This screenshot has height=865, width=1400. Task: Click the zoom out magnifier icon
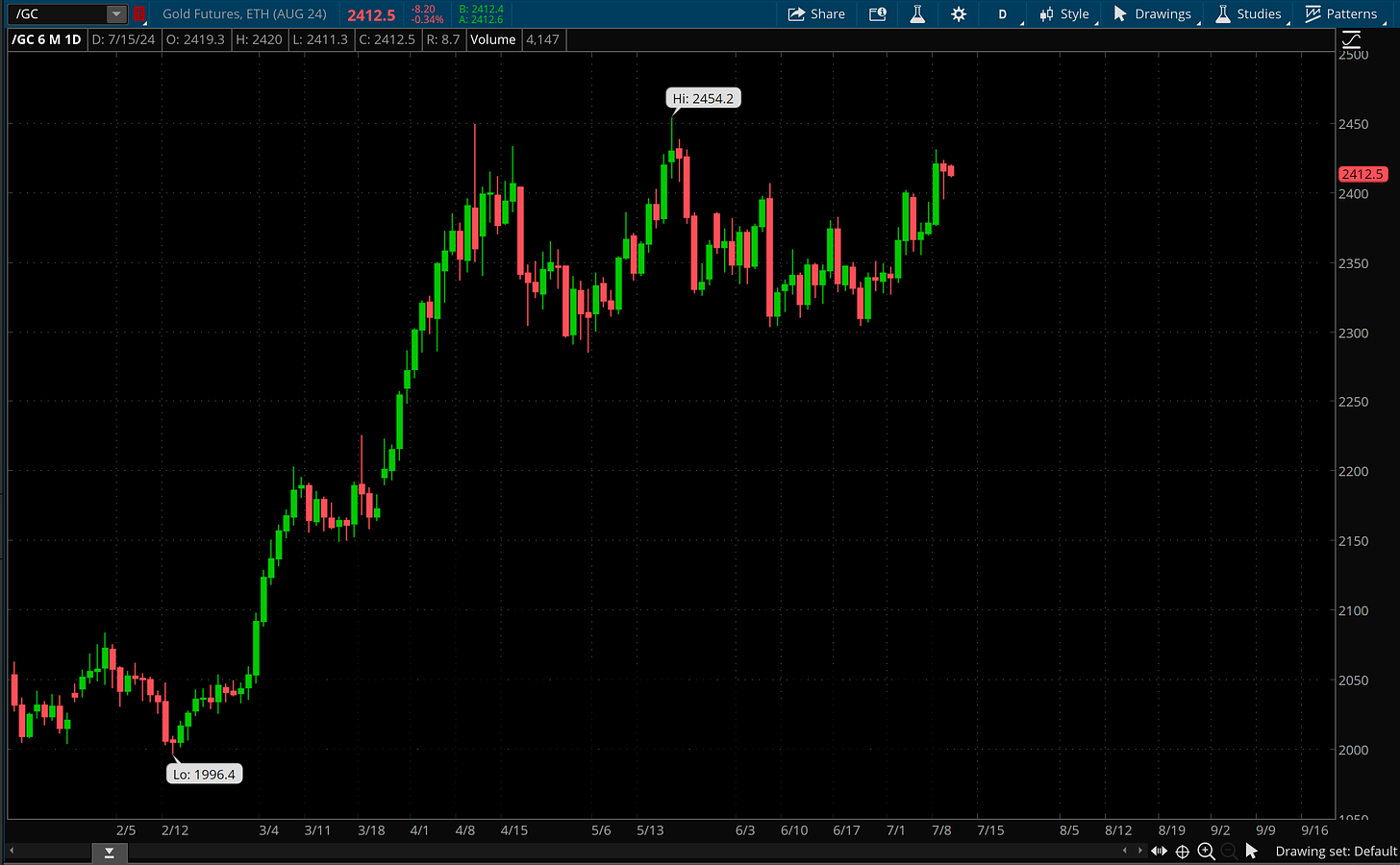[x=1229, y=851]
